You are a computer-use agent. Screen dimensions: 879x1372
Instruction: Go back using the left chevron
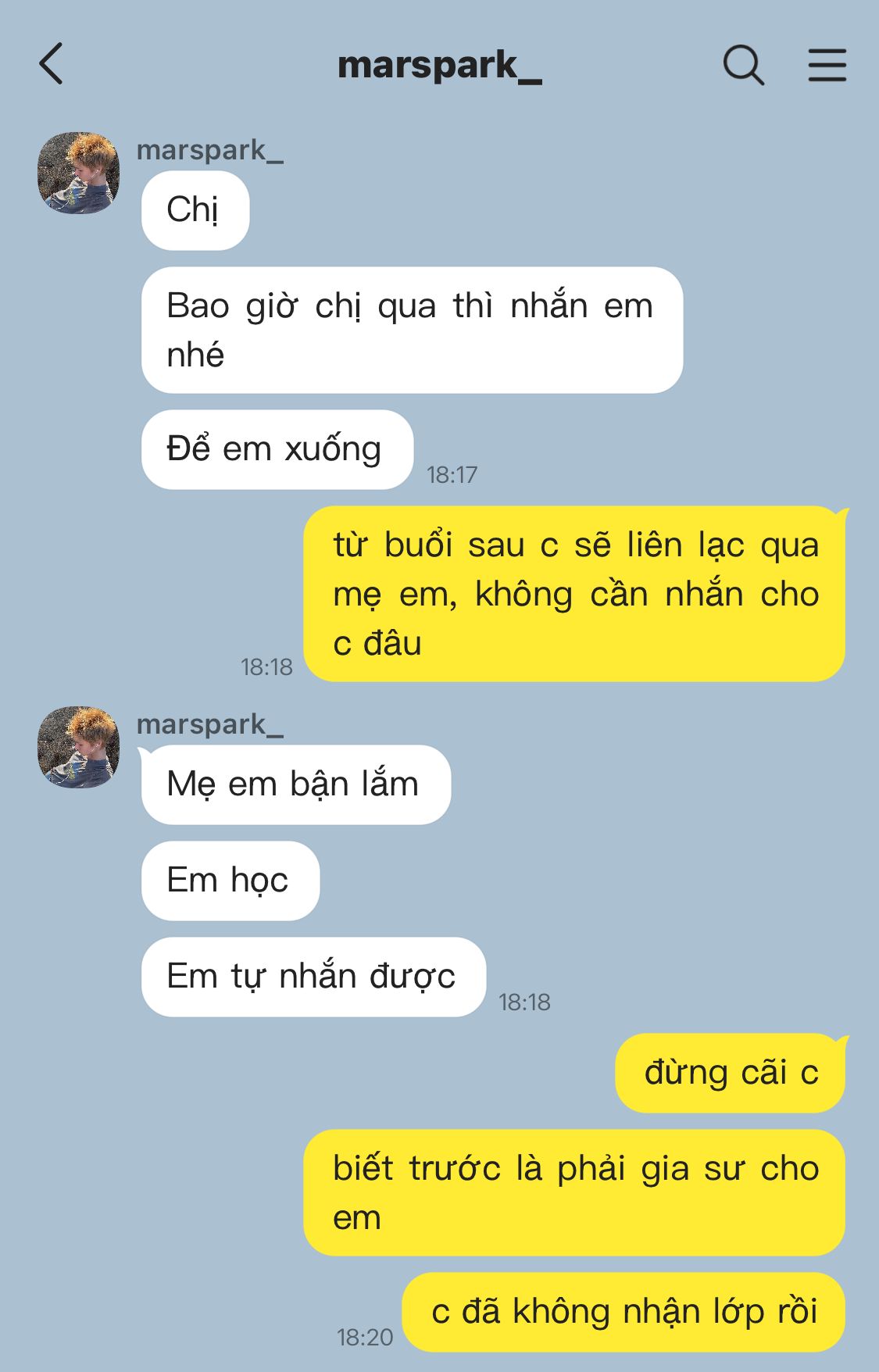tap(52, 63)
